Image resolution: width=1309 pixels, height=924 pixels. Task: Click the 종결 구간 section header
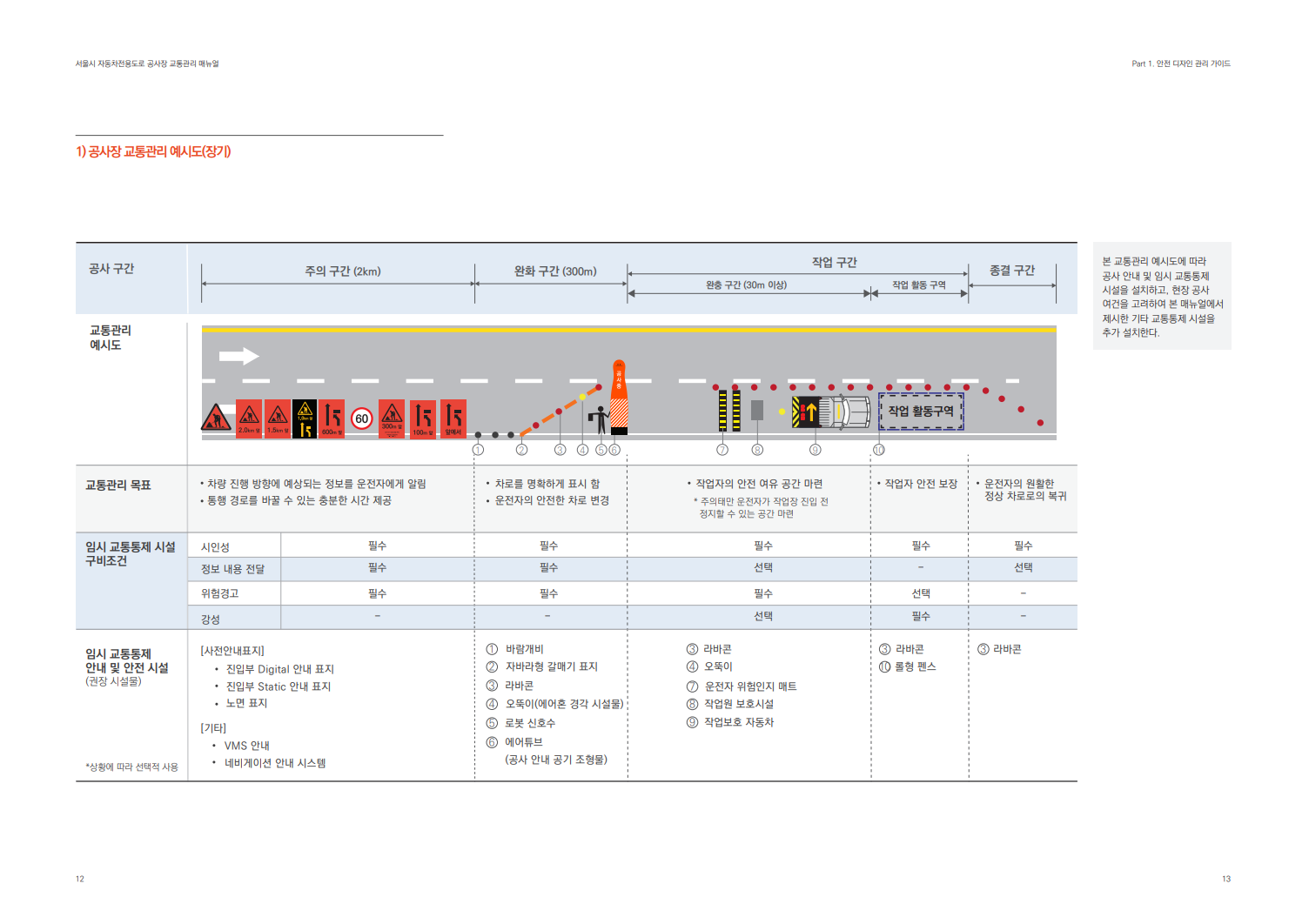tap(1011, 271)
